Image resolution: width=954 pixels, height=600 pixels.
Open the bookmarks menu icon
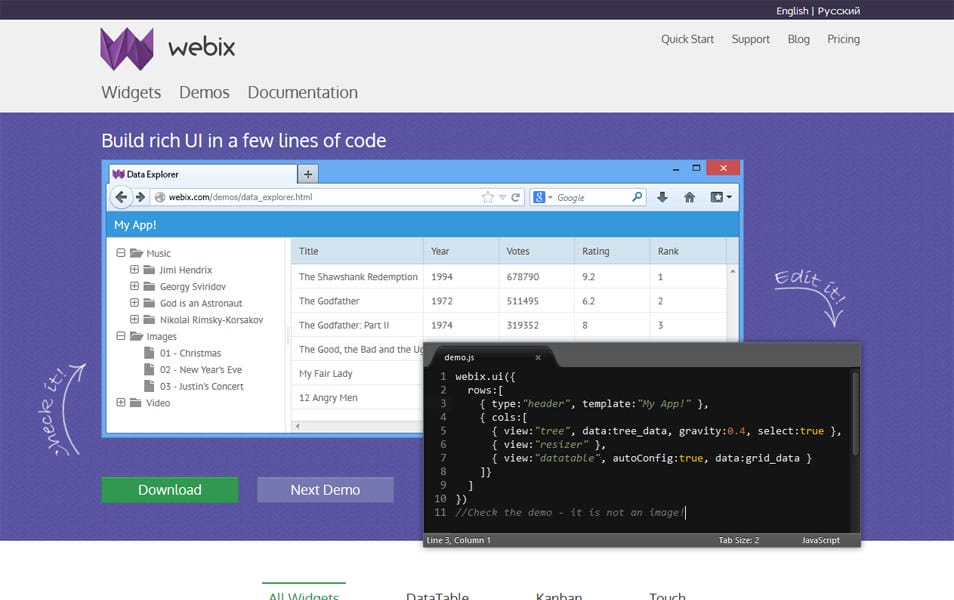pos(720,197)
